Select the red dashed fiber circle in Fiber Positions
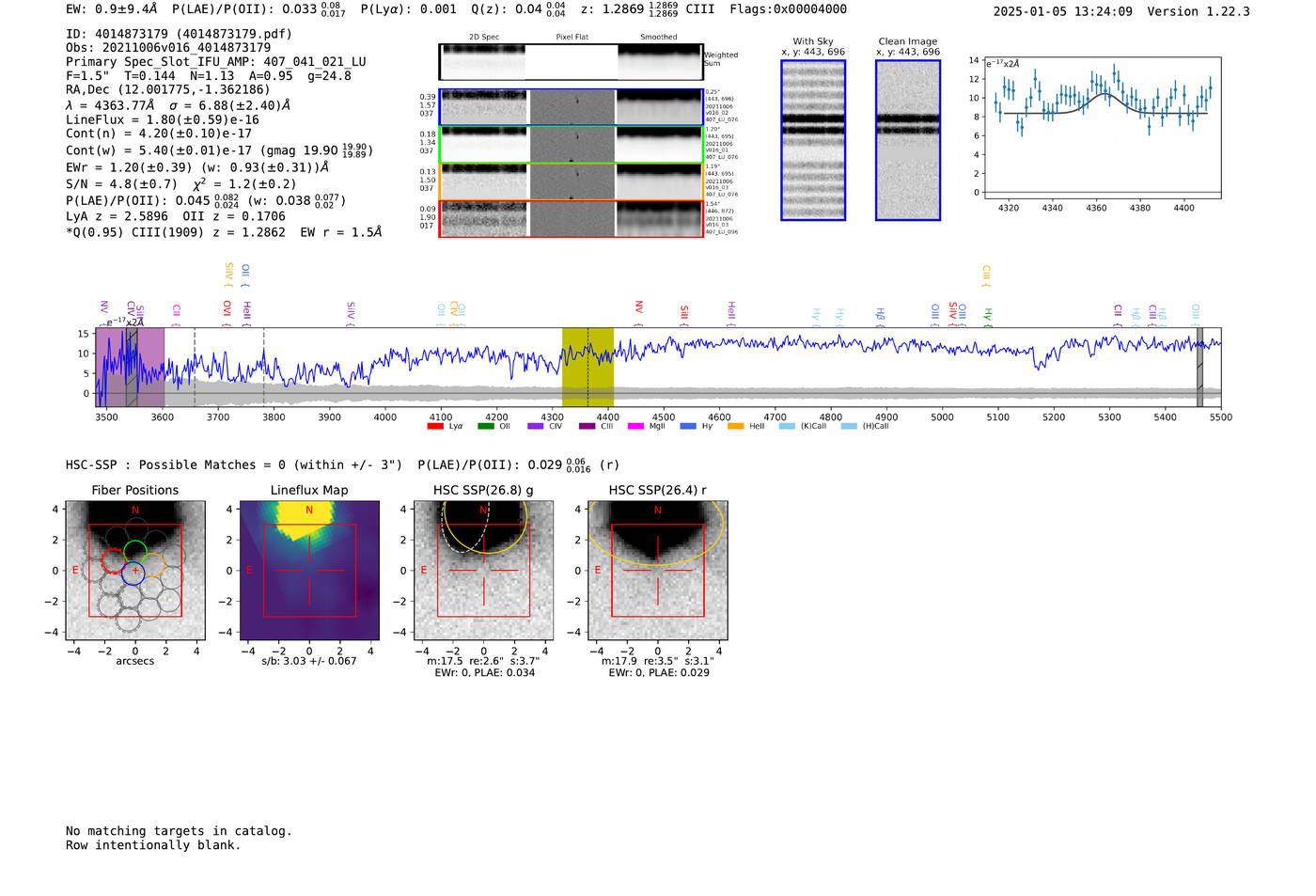The image size is (1316, 896). (113, 560)
